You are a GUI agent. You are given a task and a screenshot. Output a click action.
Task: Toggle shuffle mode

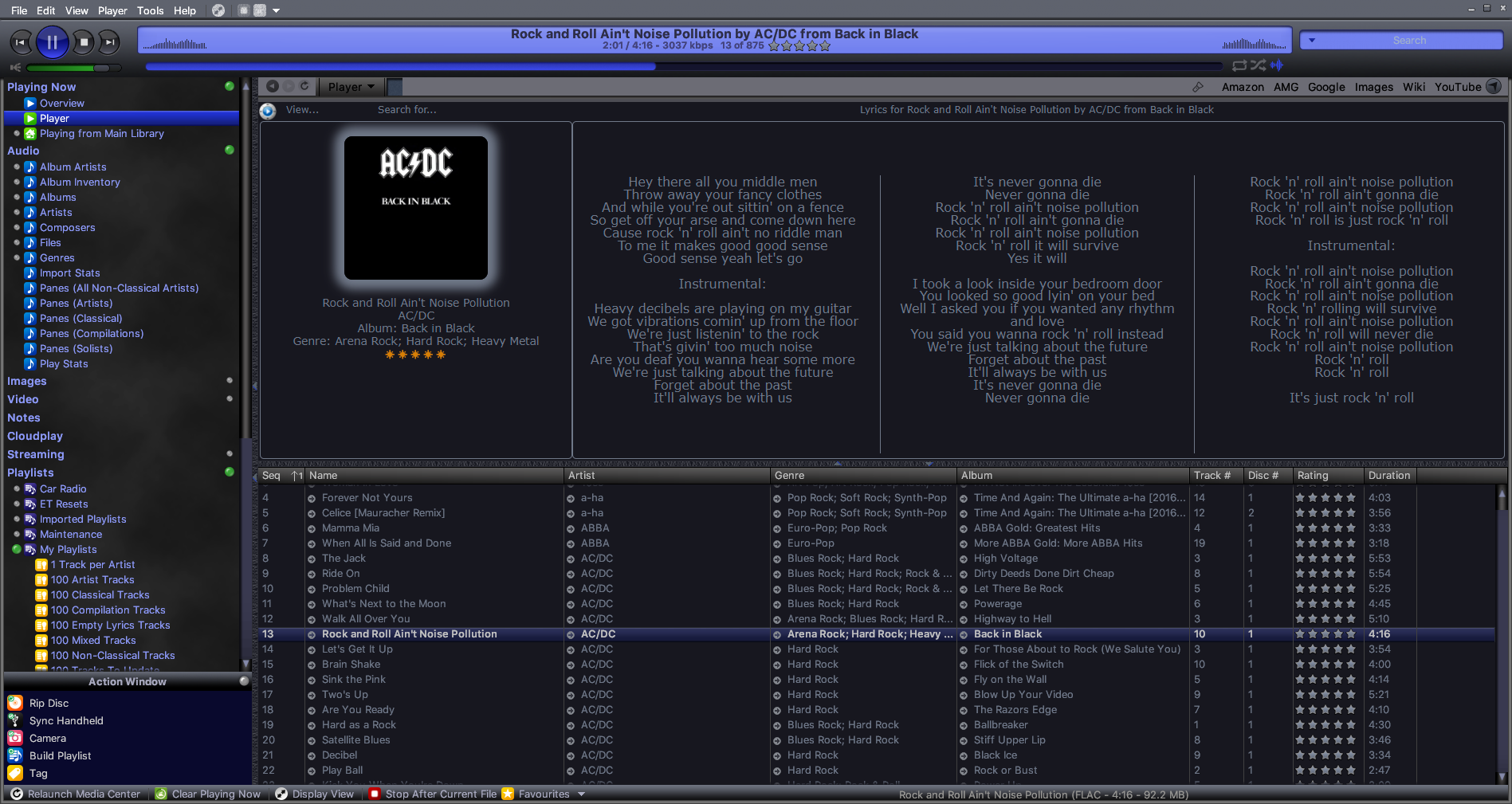click(x=1259, y=65)
